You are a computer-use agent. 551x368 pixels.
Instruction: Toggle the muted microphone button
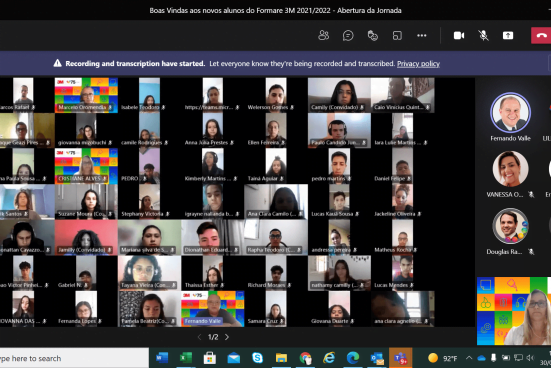484,35
